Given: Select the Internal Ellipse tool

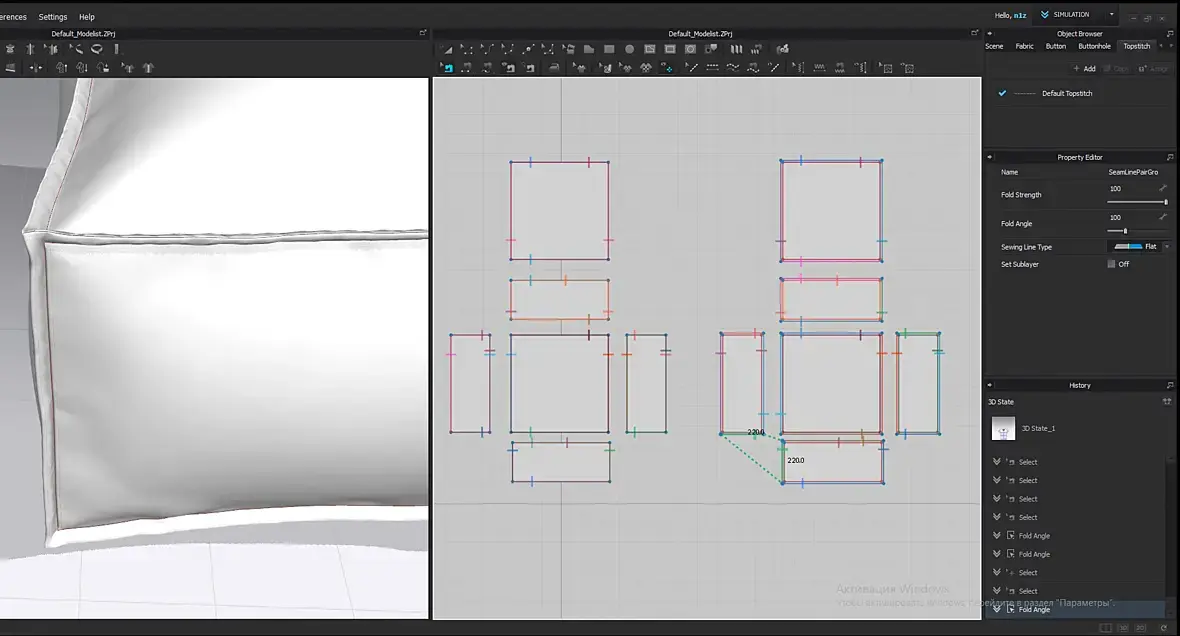Looking at the screenshot, I should 690,49.
